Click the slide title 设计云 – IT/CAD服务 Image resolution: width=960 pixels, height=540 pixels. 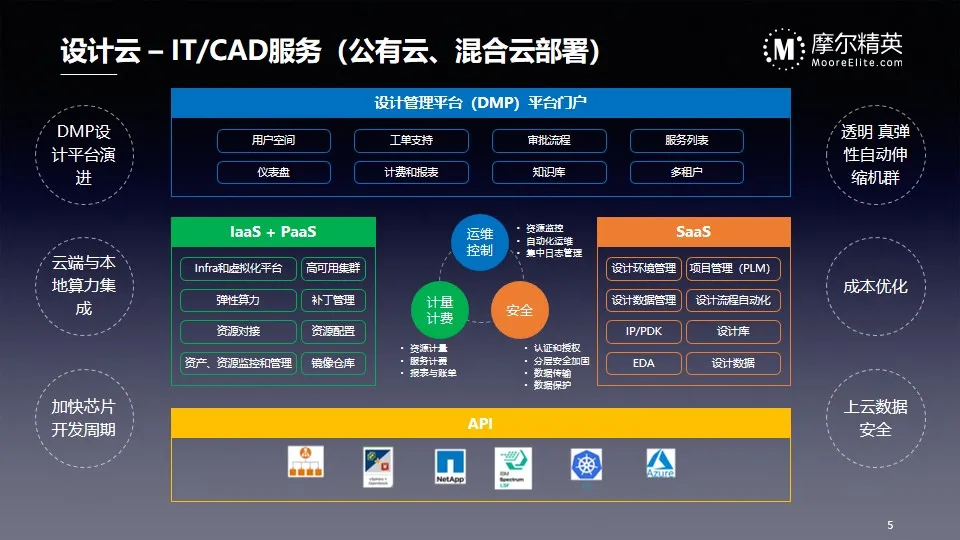tap(191, 51)
